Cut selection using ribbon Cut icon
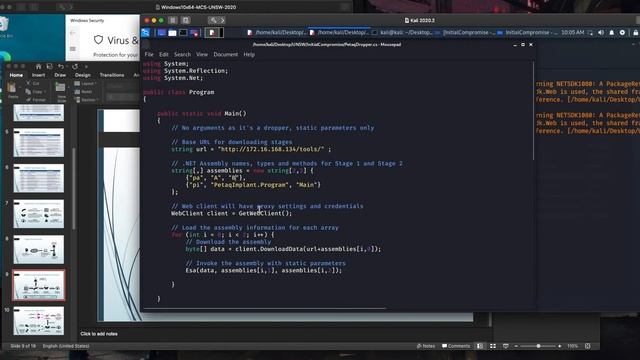The height and width of the screenshot is (360, 640). (x=29, y=83)
